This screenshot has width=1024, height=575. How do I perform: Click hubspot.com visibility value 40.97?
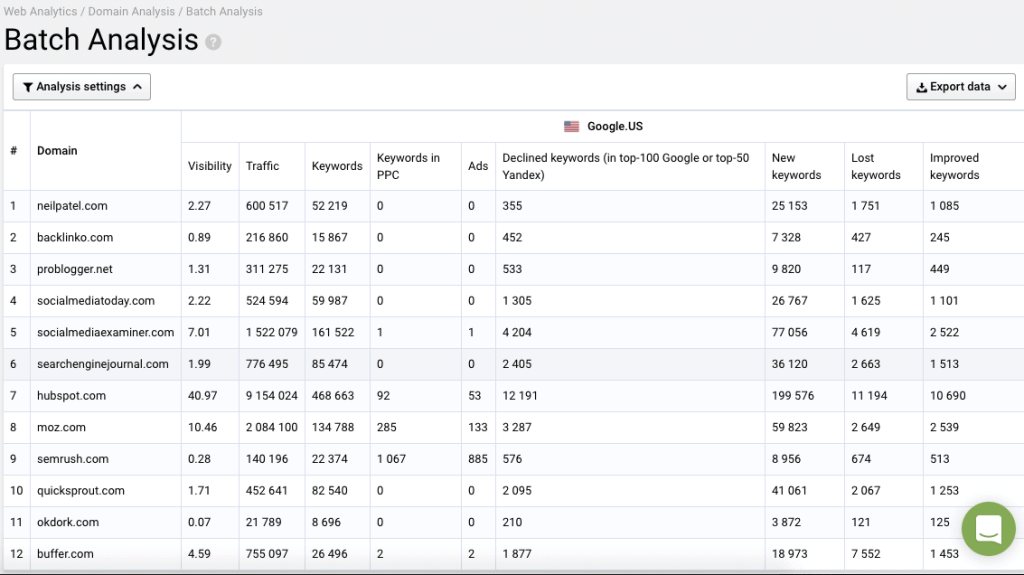[x=202, y=395]
